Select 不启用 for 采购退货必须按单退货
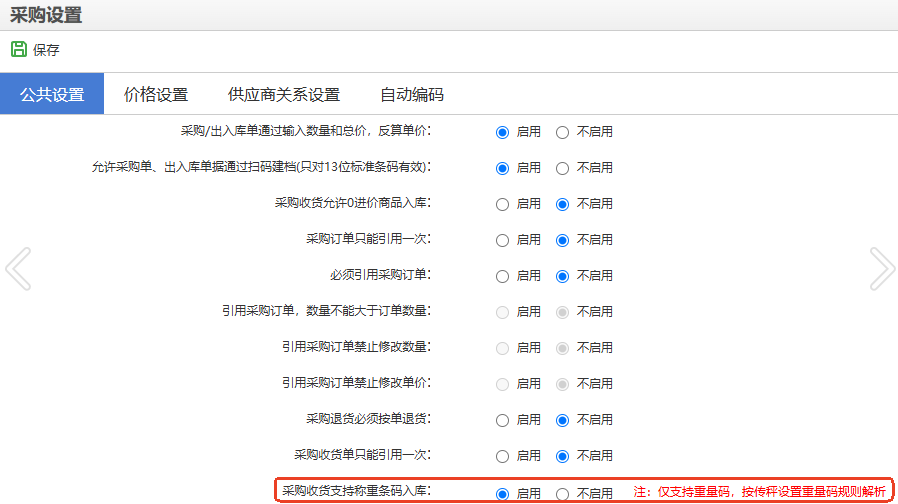The width and height of the screenshot is (898, 504). (x=563, y=420)
